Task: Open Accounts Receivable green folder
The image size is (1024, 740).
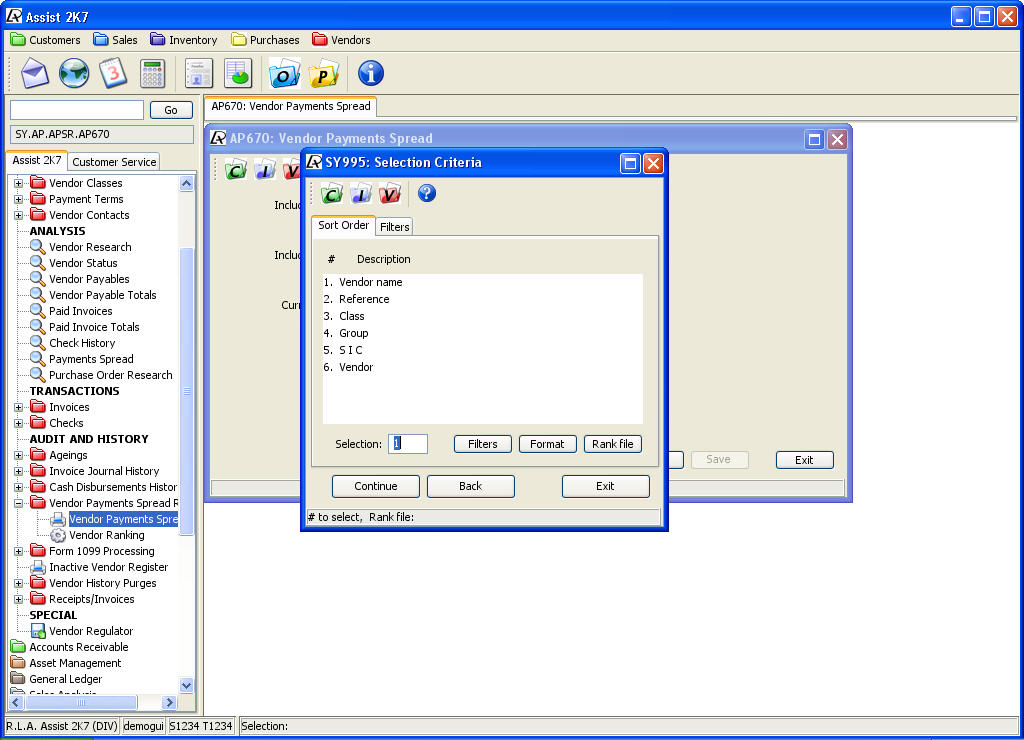Action: tap(69, 647)
